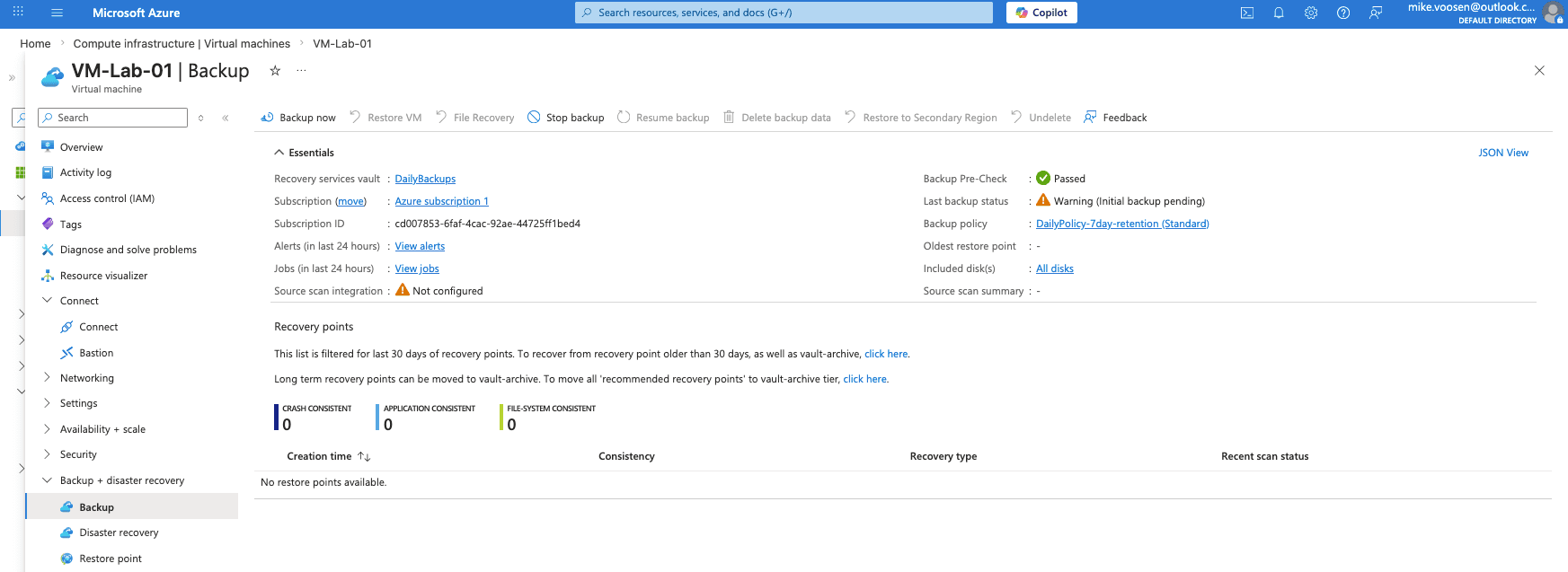Click the Recent scan status column header
The width and height of the screenshot is (1568, 572).
1264,456
